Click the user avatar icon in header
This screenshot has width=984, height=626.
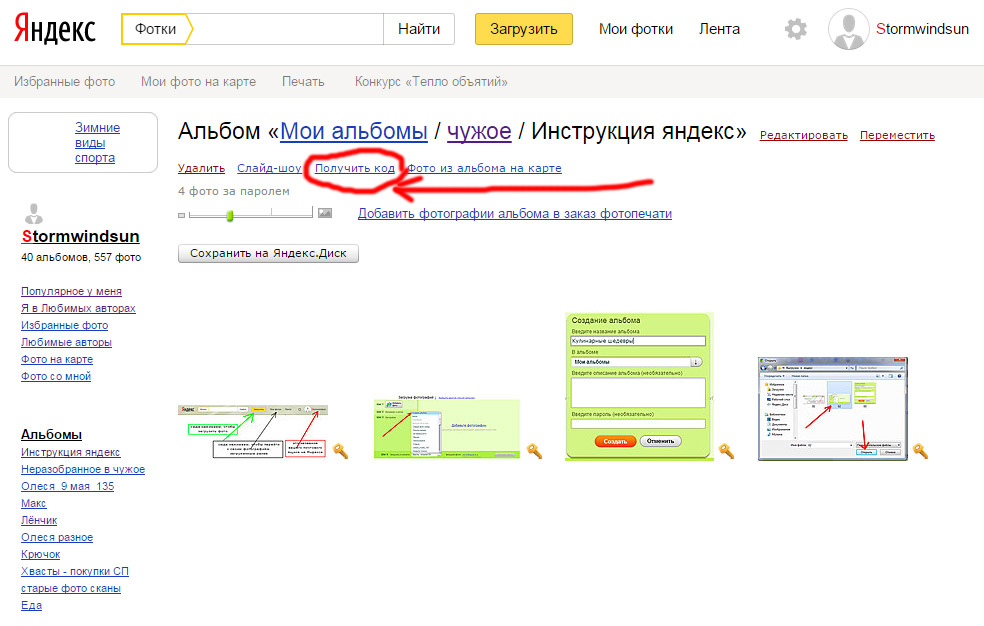coord(848,29)
